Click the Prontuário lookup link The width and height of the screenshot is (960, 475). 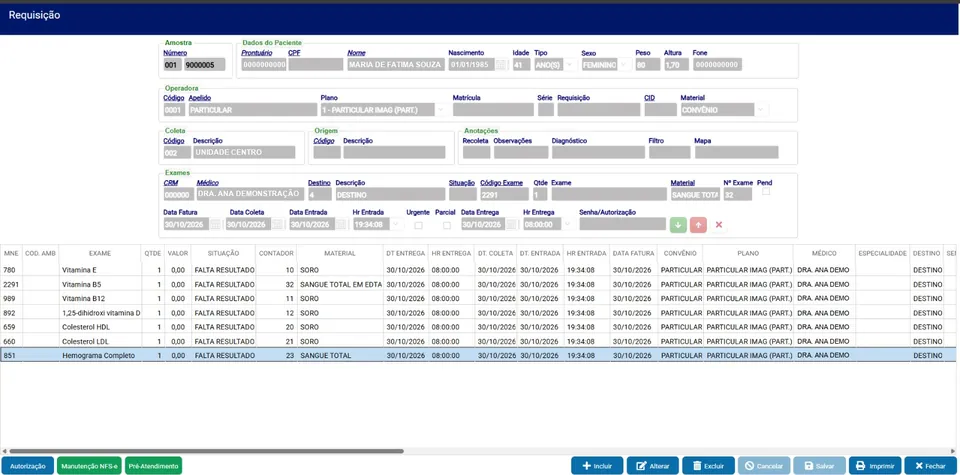pos(257,53)
